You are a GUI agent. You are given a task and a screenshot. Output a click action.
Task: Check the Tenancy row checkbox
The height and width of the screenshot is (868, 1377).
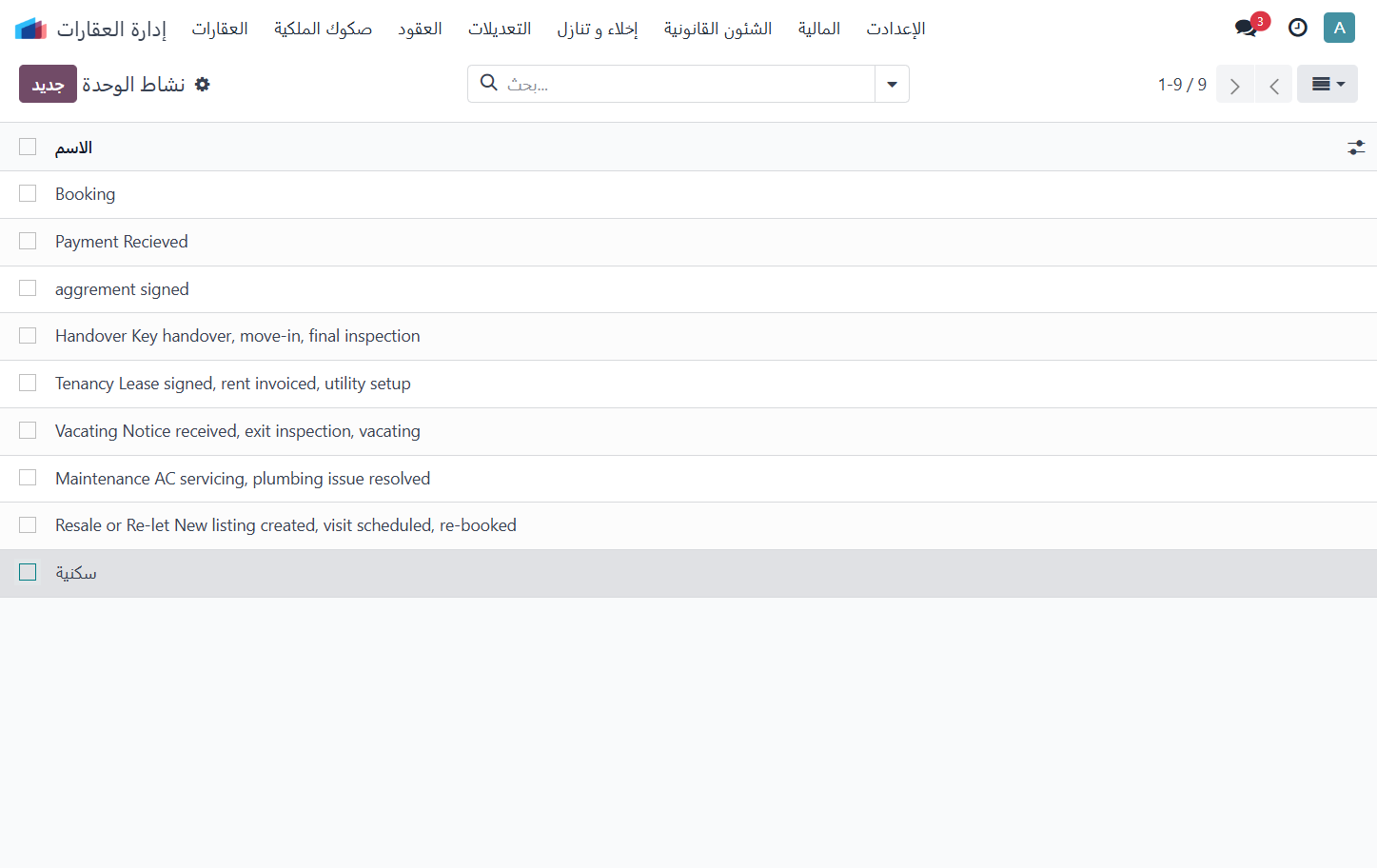tap(28, 383)
